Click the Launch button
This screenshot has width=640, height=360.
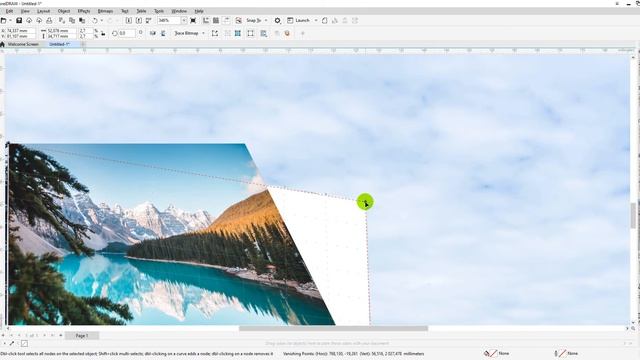(x=299, y=20)
